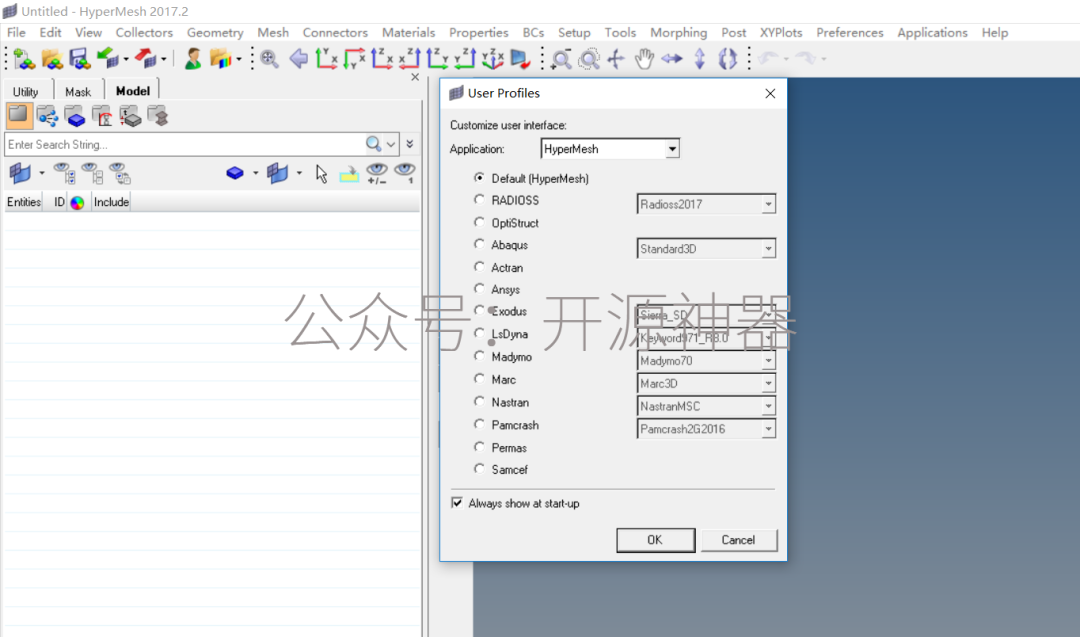The height and width of the screenshot is (637, 1080).
Task: Toggle the show/hide eye plus-minus icon
Action: tap(377, 174)
